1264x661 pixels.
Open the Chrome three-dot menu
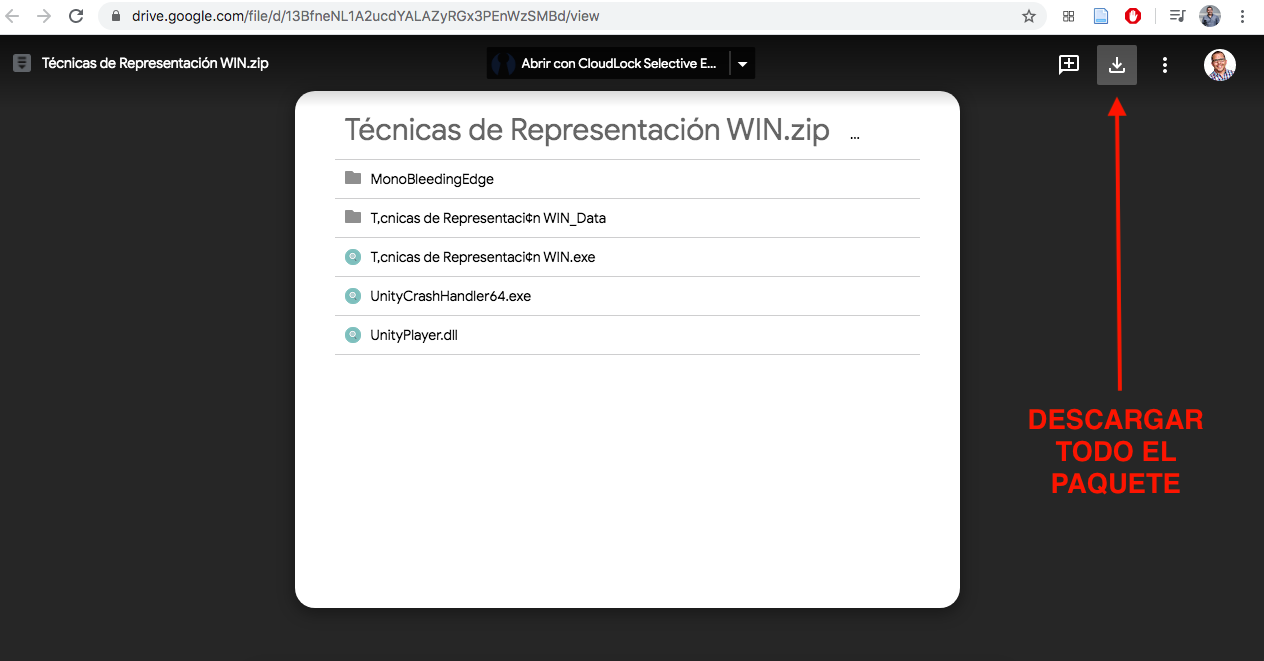[x=1242, y=16]
